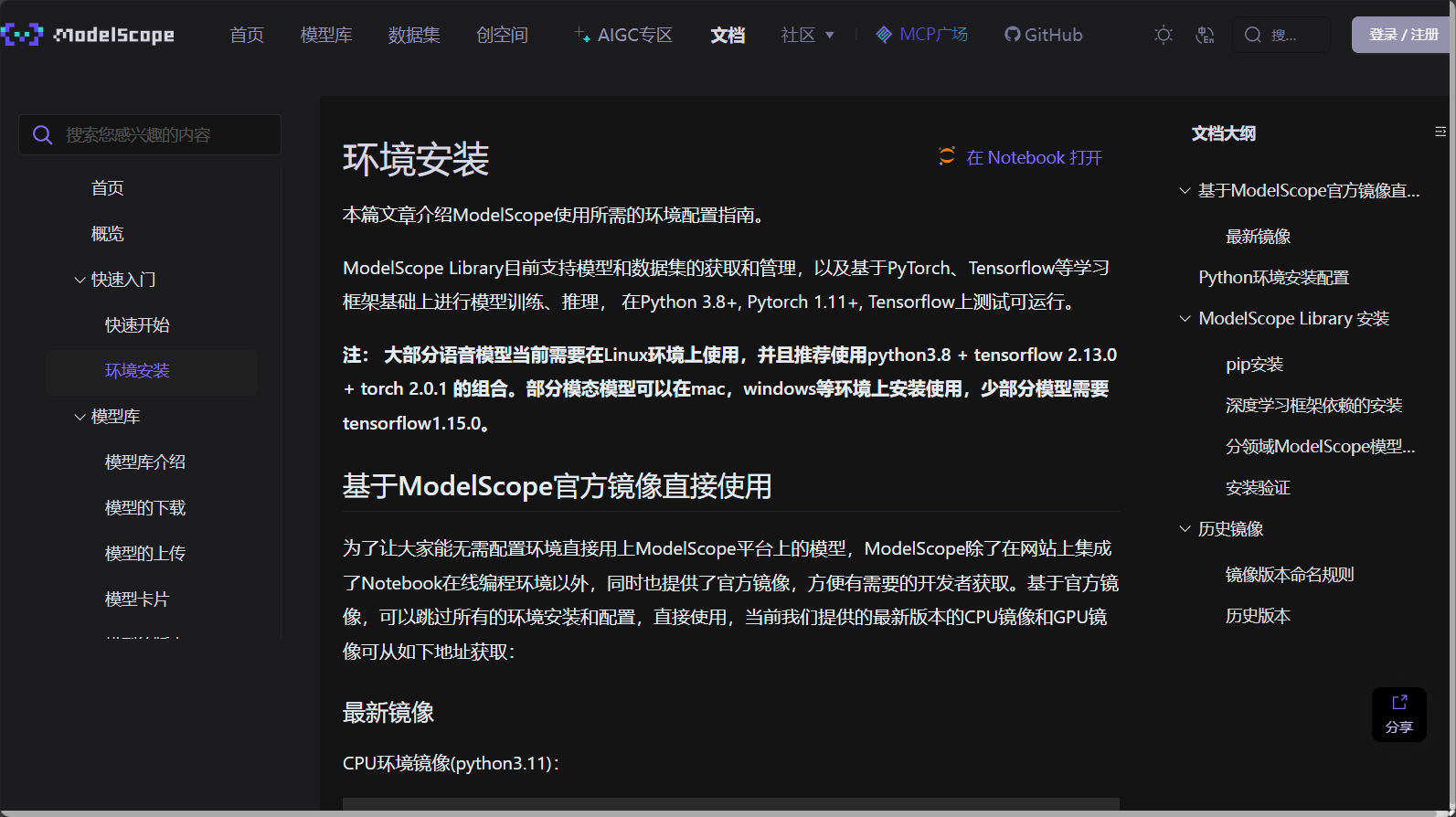The height and width of the screenshot is (817, 1456).
Task: Click the 基于ModelScope官方镜像直接使用 heading
Action: 557,486
